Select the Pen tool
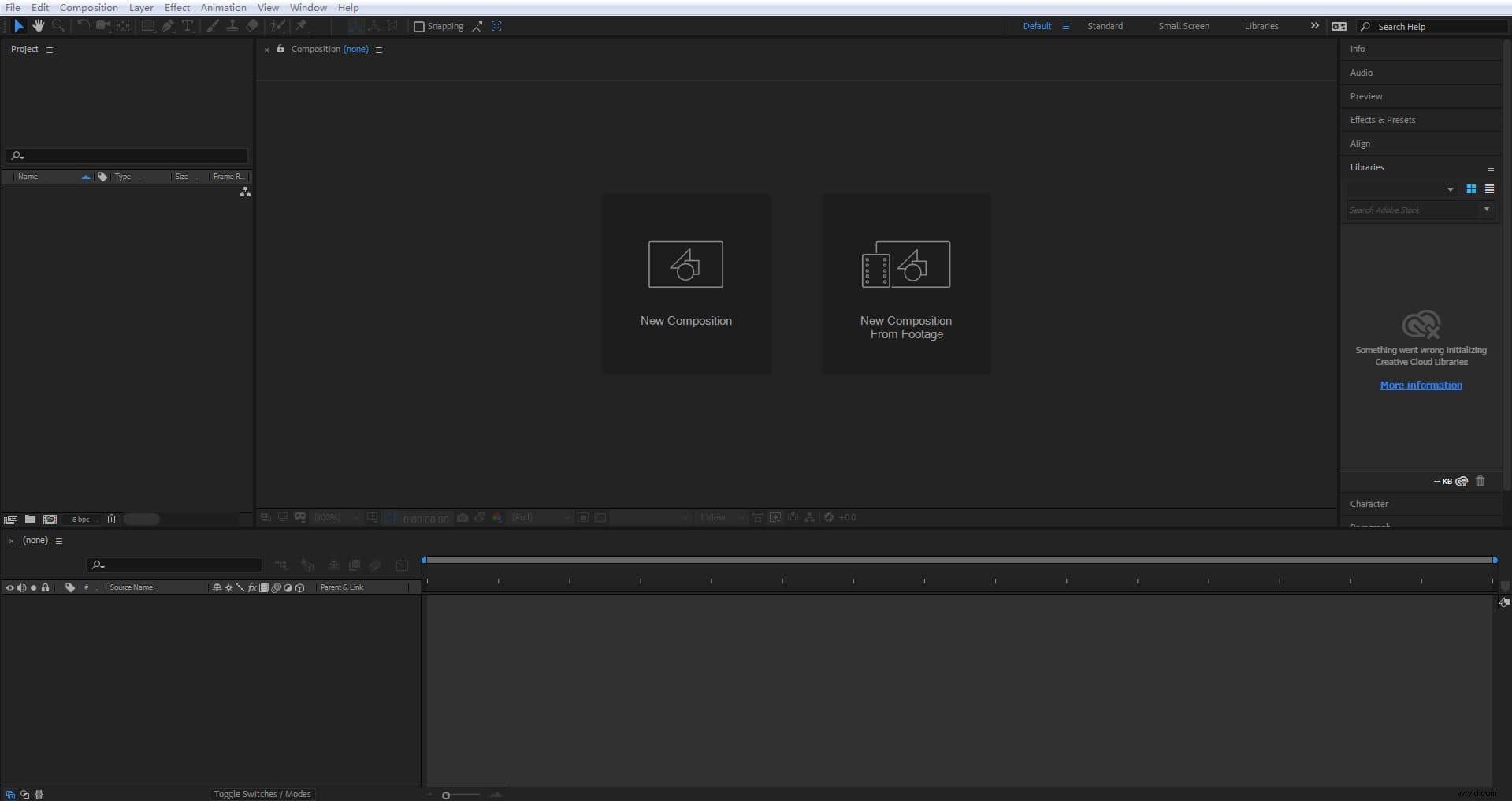This screenshot has height=801, width=1512. click(x=168, y=26)
